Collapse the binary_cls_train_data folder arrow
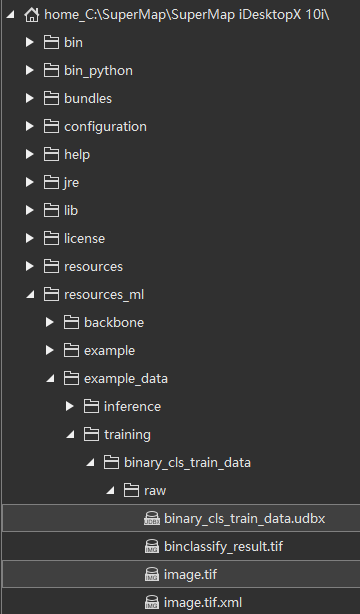The height and width of the screenshot is (614, 360). pyautogui.click(x=90, y=463)
